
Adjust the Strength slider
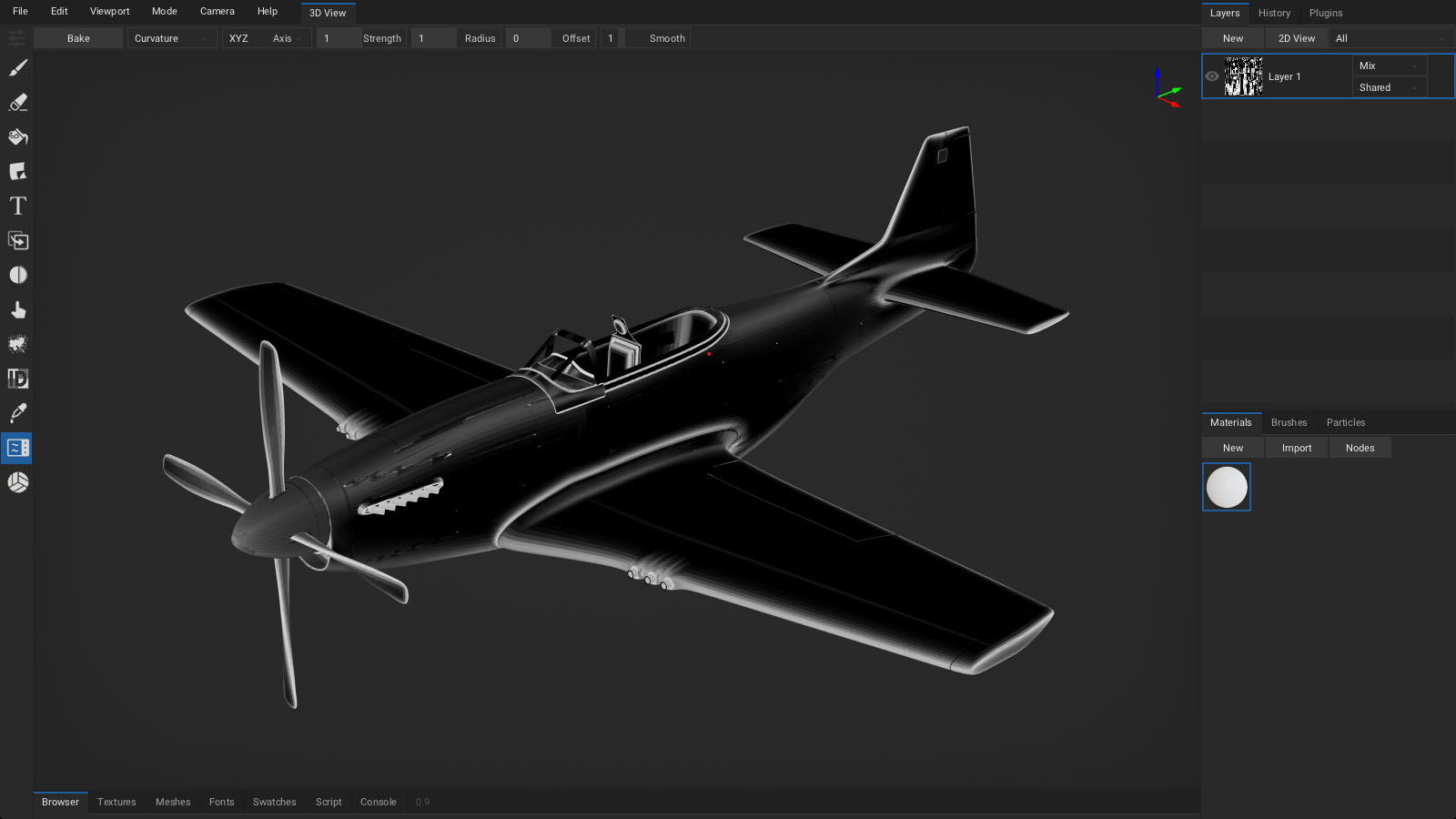point(360,38)
